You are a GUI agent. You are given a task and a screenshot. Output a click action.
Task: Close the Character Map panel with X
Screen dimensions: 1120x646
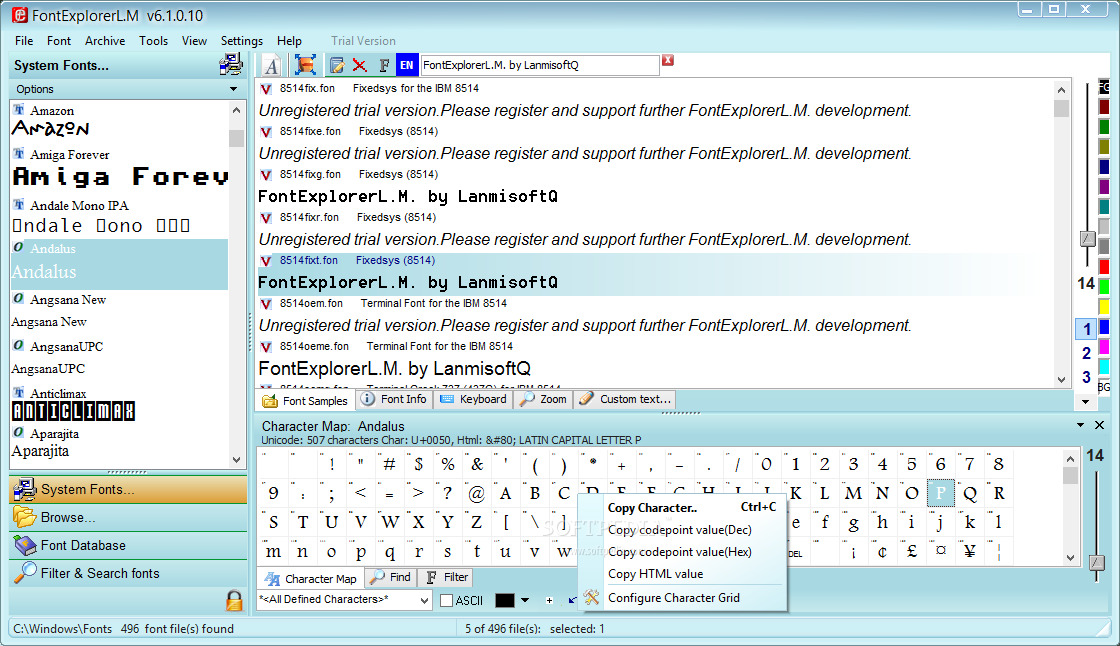tap(1100, 425)
